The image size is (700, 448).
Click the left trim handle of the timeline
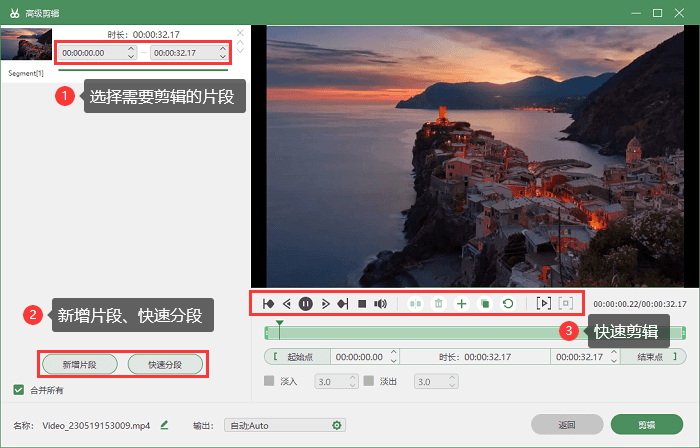[267, 333]
